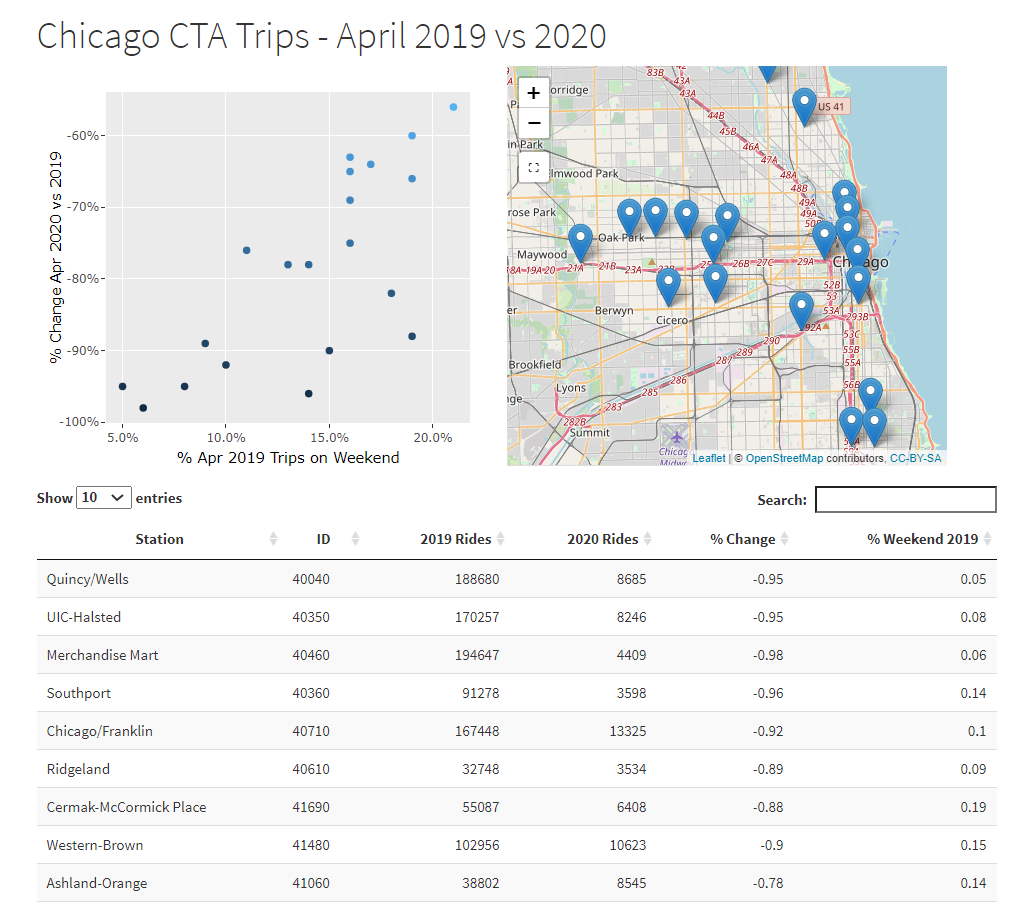Image resolution: width=1016 pixels, height=903 pixels.
Task: Click the map marker above Cicero
Action: click(668, 285)
